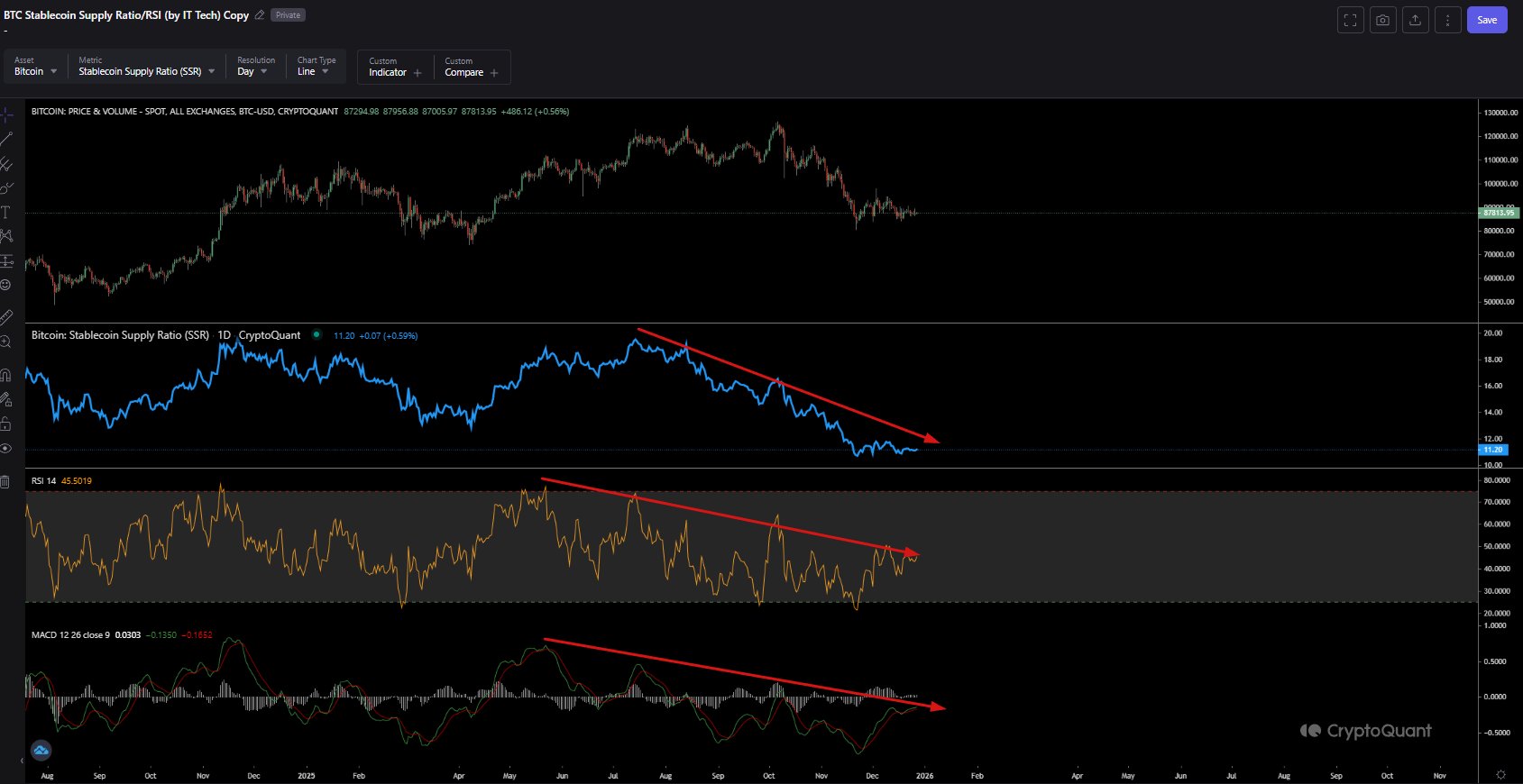Select the ruler measure tool
The image size is (1523, 784).
coord(6,316)
